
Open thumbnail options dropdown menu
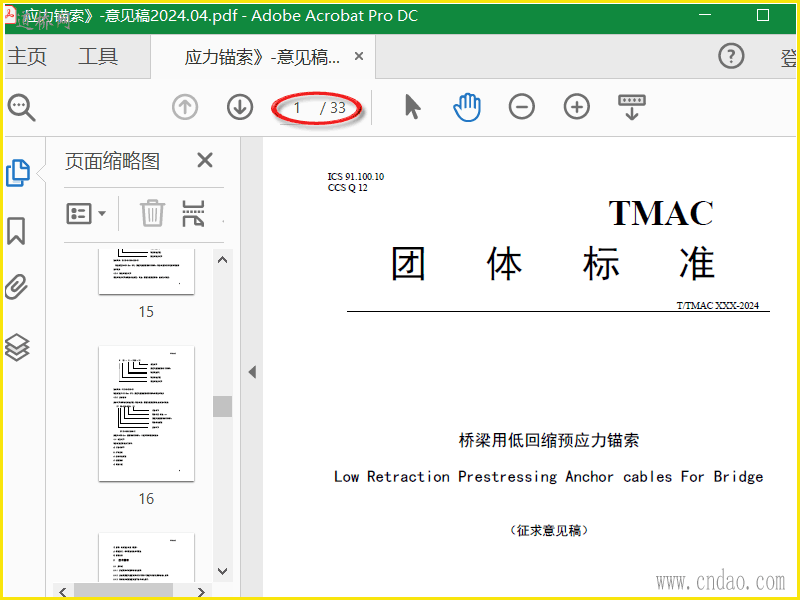pyautogui.click(x=86, y=213)
